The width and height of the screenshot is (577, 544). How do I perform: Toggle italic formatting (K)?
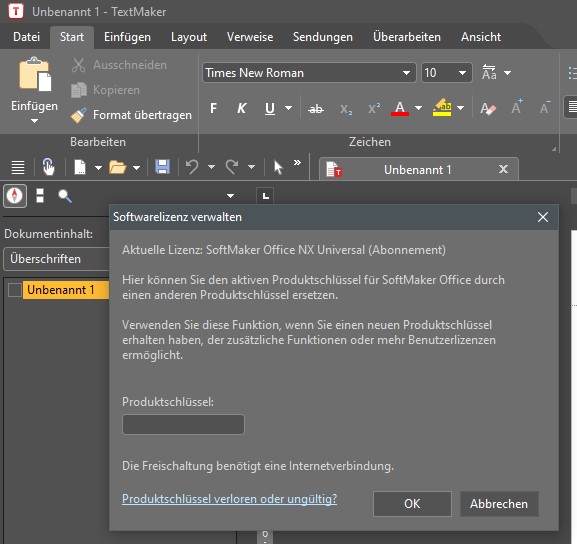point(242,108)
